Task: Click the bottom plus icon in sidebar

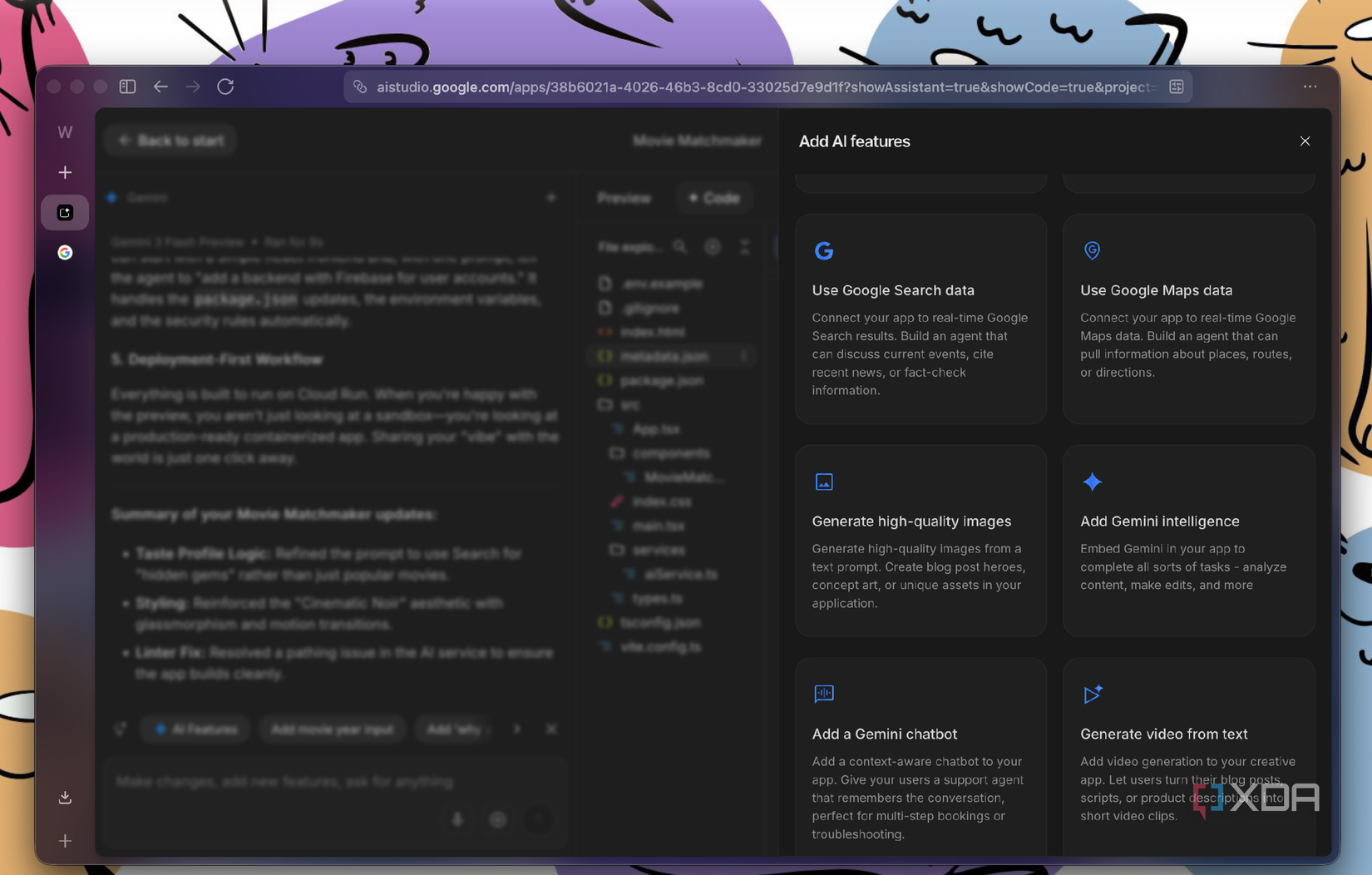Action: pyautogui.click(x=65, y=841)
